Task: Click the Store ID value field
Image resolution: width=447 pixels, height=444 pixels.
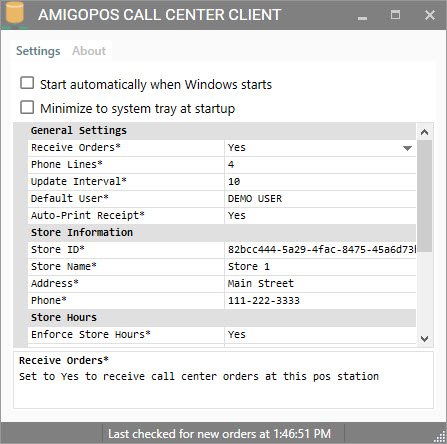Action: pyautogui.click(x=320, y=250)
